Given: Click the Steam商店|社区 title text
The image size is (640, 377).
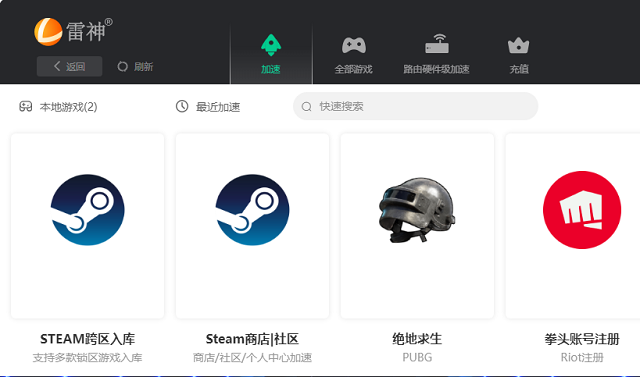Looking at the screenshot, I should [252, 339].
